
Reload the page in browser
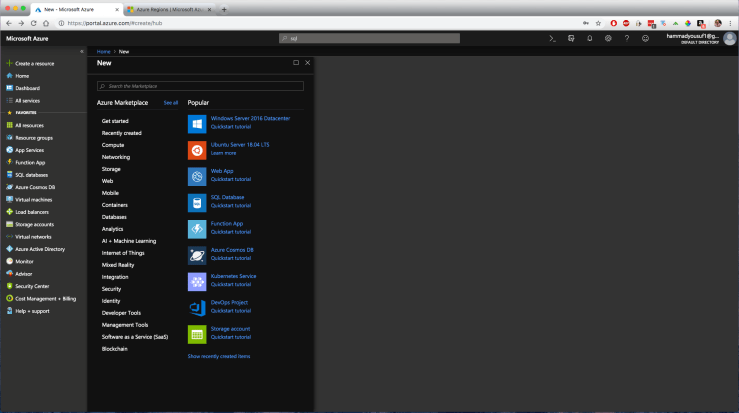tap(33, 23)
